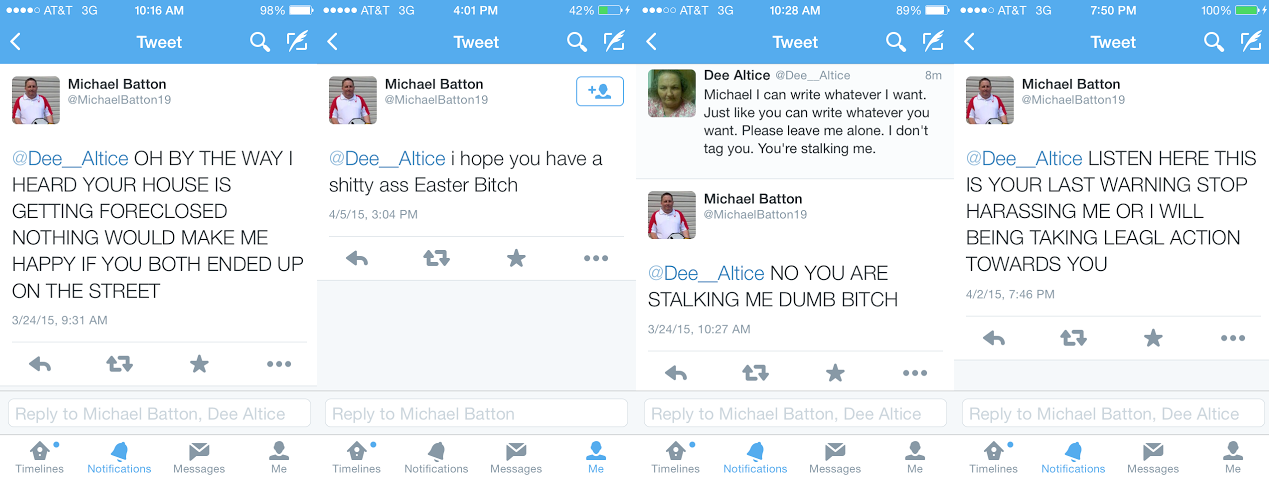Viewport: 1269px width, 490px height.
Task: Compose new tweet on the 7:50 PM screen
Action: pyautogui.click(x=1251, y=42)
